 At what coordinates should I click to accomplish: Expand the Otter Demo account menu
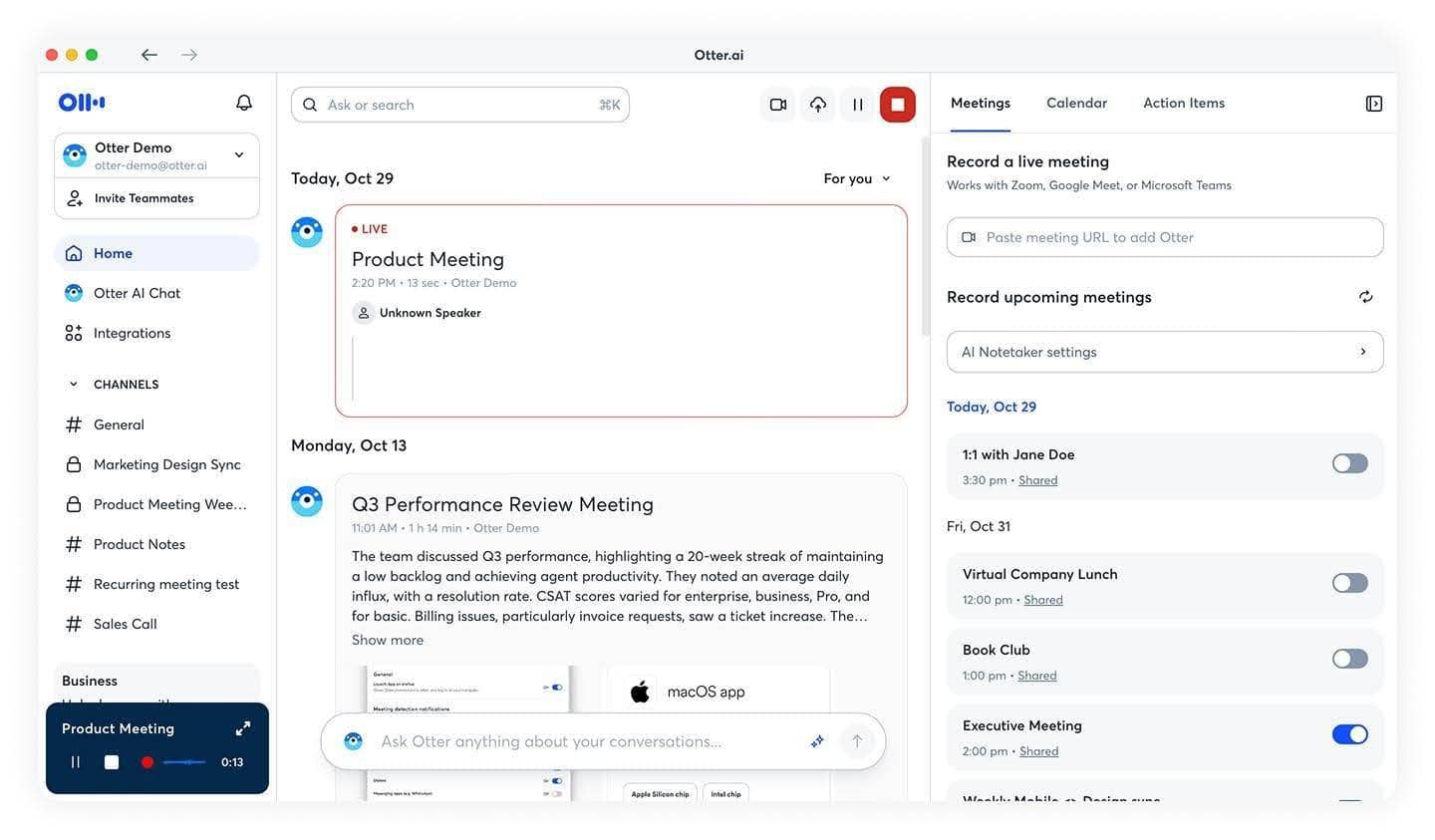point(238,154)
